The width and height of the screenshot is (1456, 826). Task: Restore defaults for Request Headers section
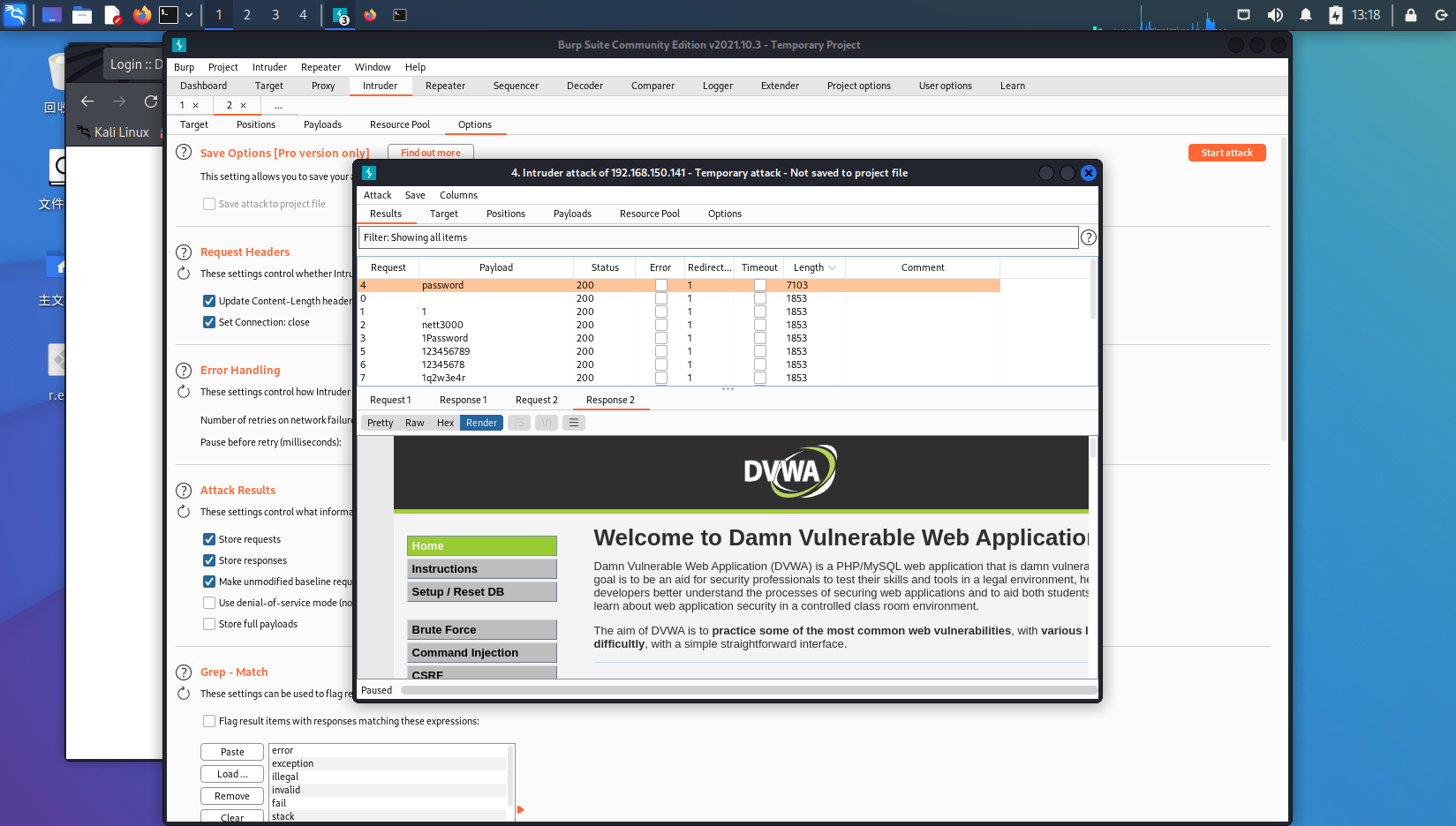click(x=184, y=274)
